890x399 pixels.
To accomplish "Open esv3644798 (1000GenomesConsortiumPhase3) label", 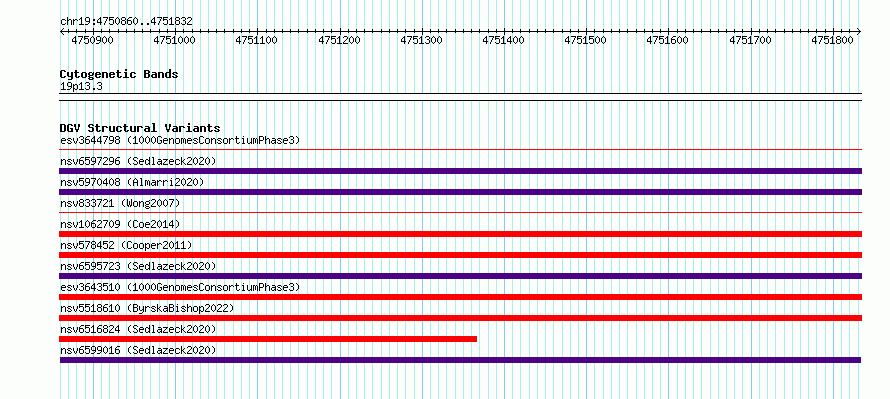I will (x=180, y=140).
